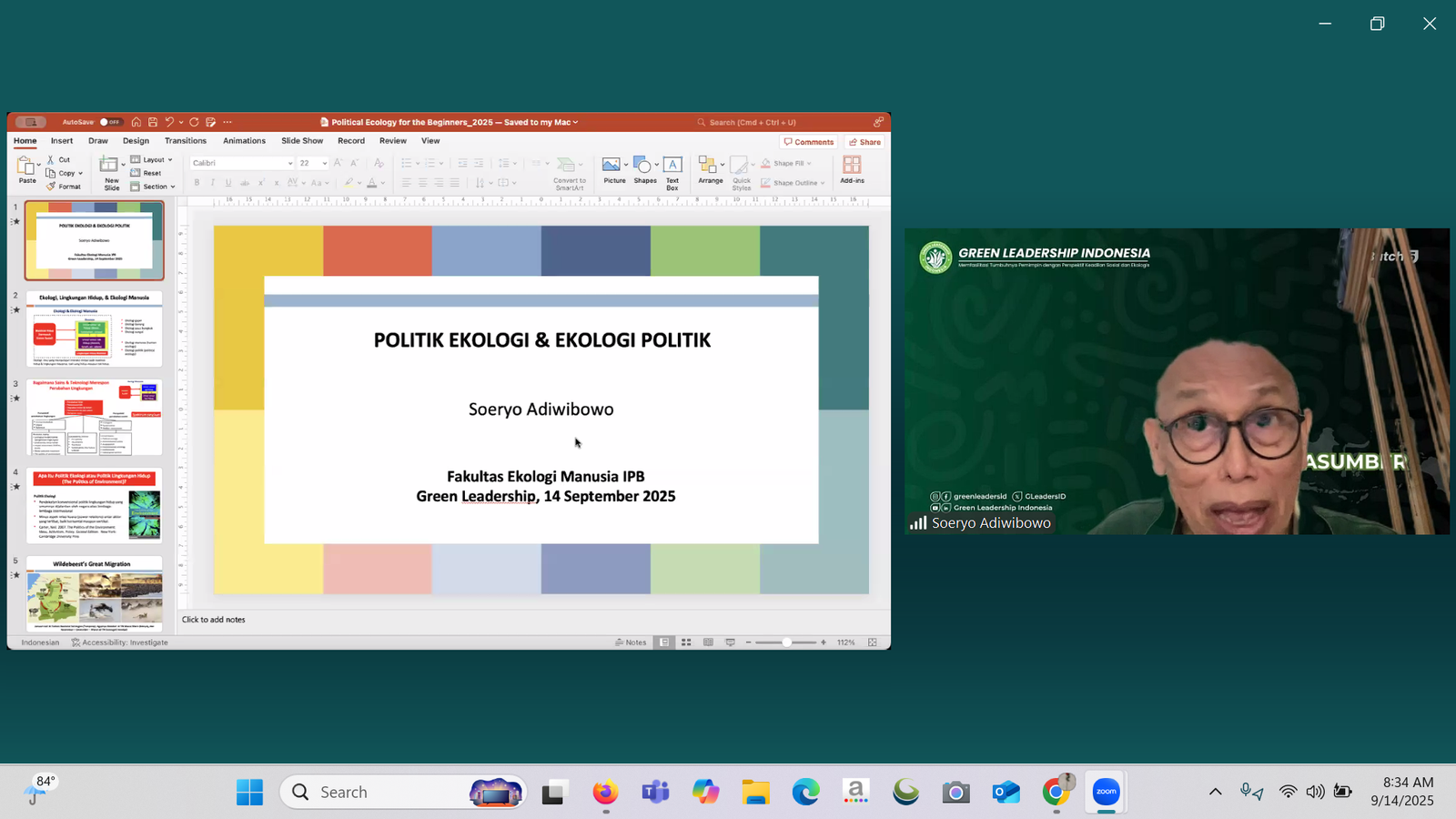
Task: Open the Comments pane
Action: (x=809, y=142)
